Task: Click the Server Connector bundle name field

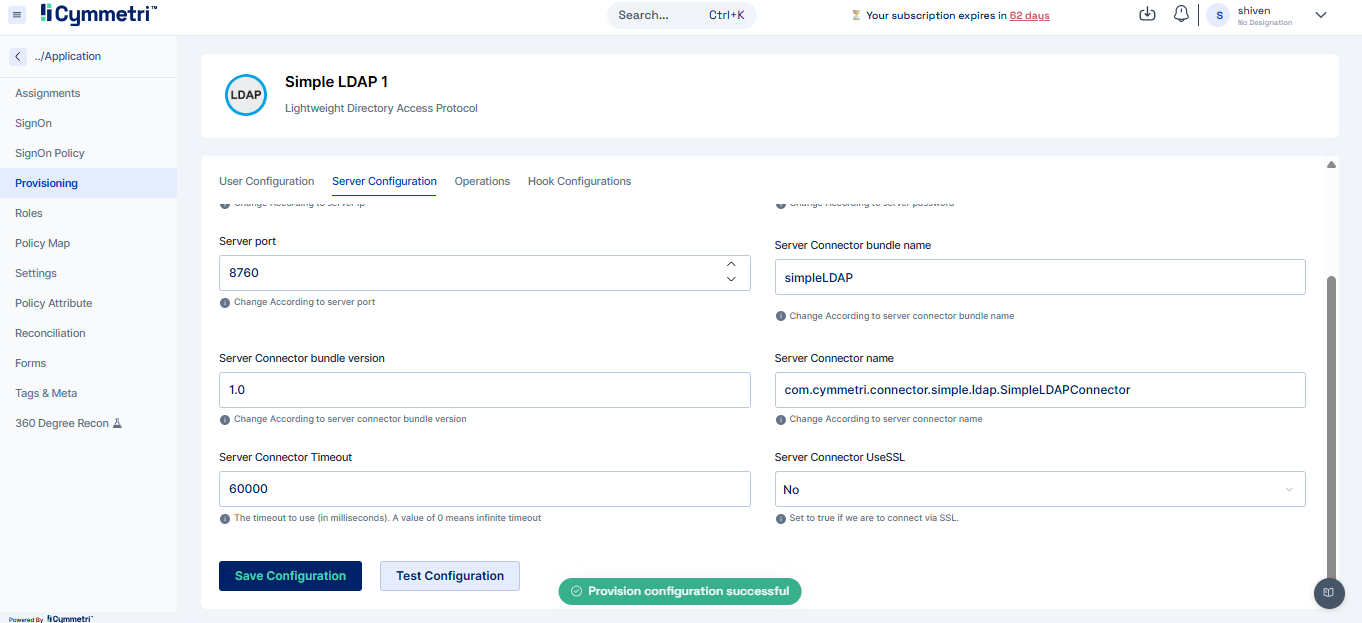Action: [1040, 277]
